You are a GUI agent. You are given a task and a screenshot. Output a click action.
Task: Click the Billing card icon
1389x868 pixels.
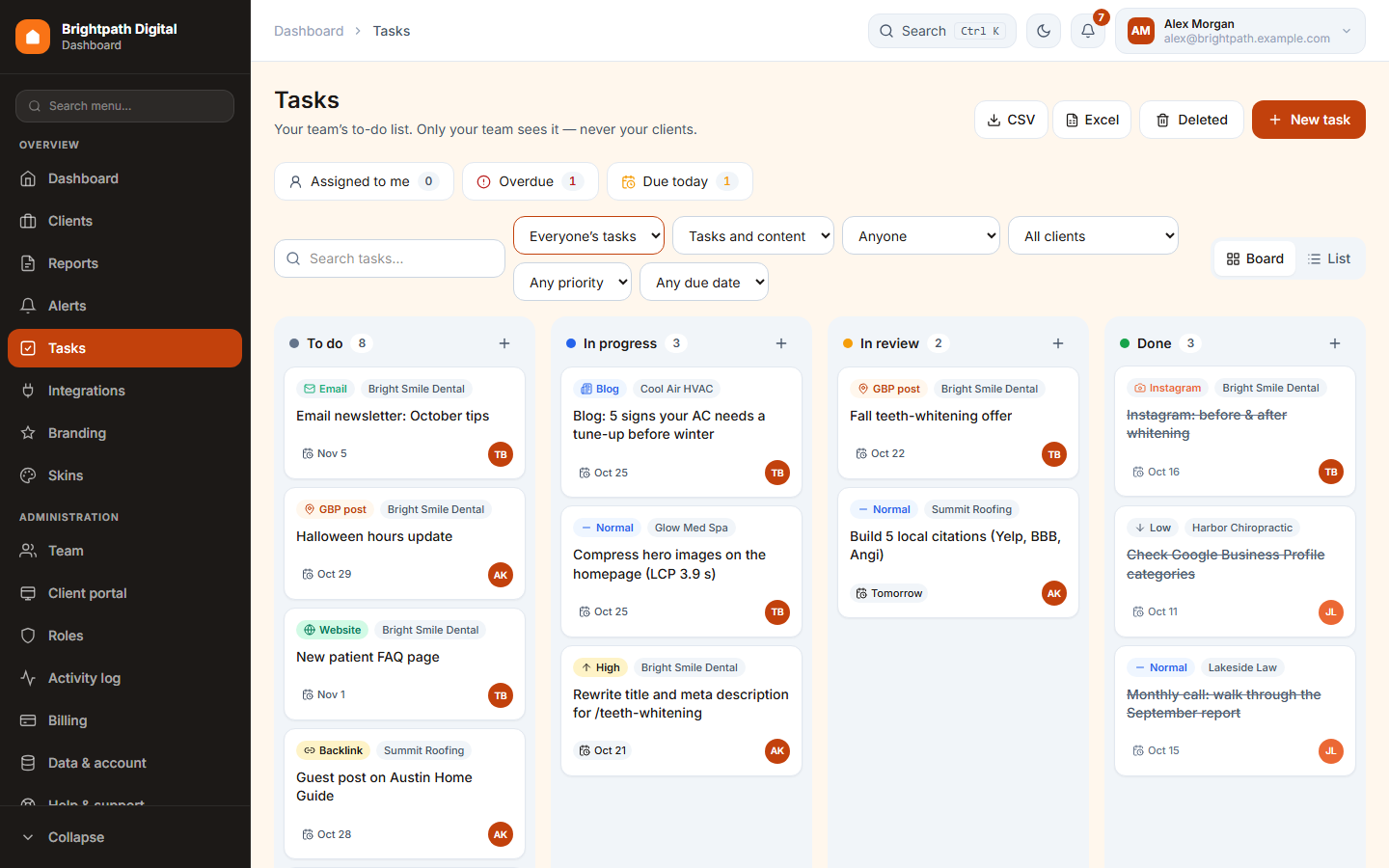(28, 720)
